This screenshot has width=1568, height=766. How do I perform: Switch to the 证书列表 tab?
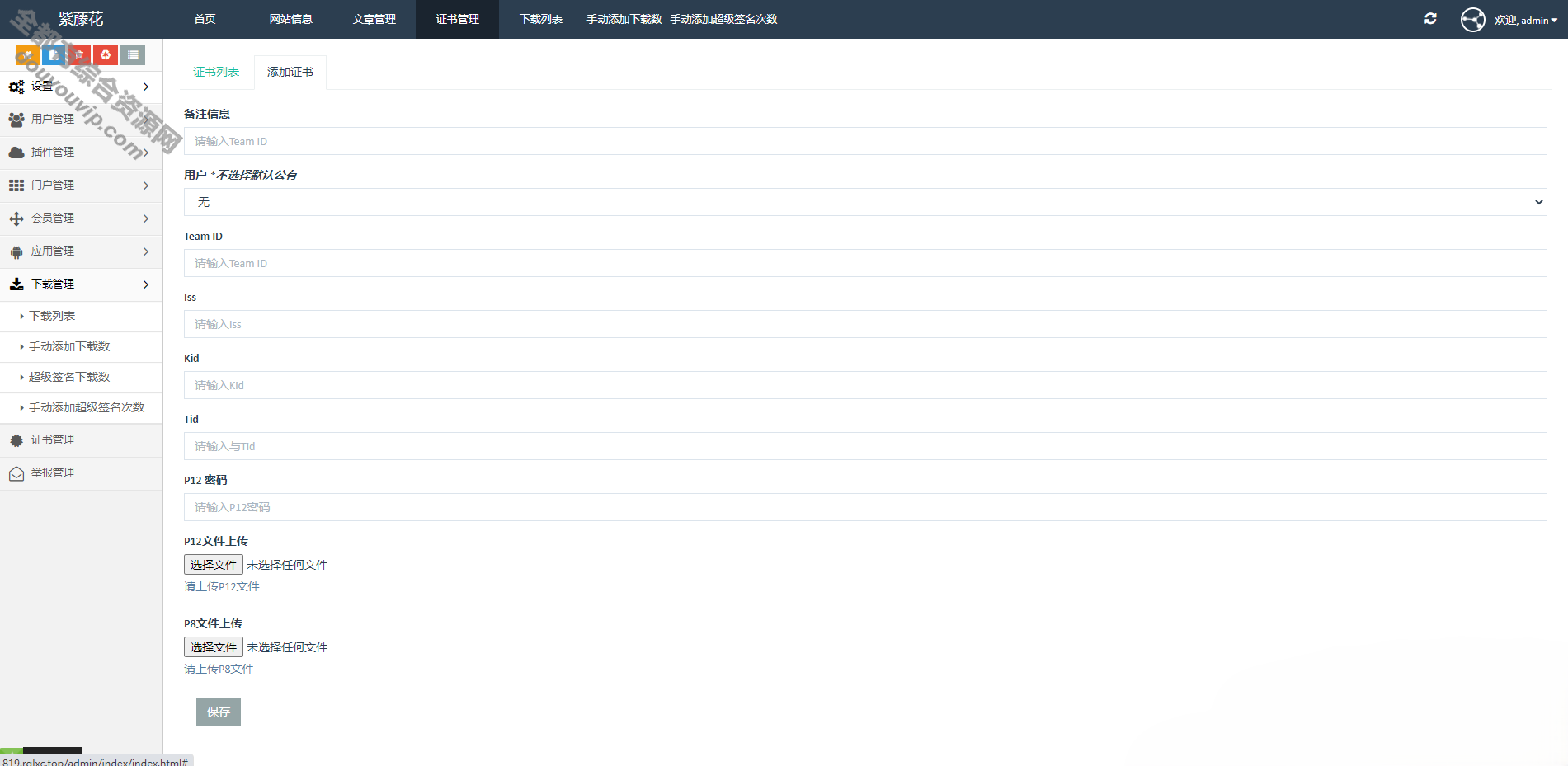click(x=216, y=72)
